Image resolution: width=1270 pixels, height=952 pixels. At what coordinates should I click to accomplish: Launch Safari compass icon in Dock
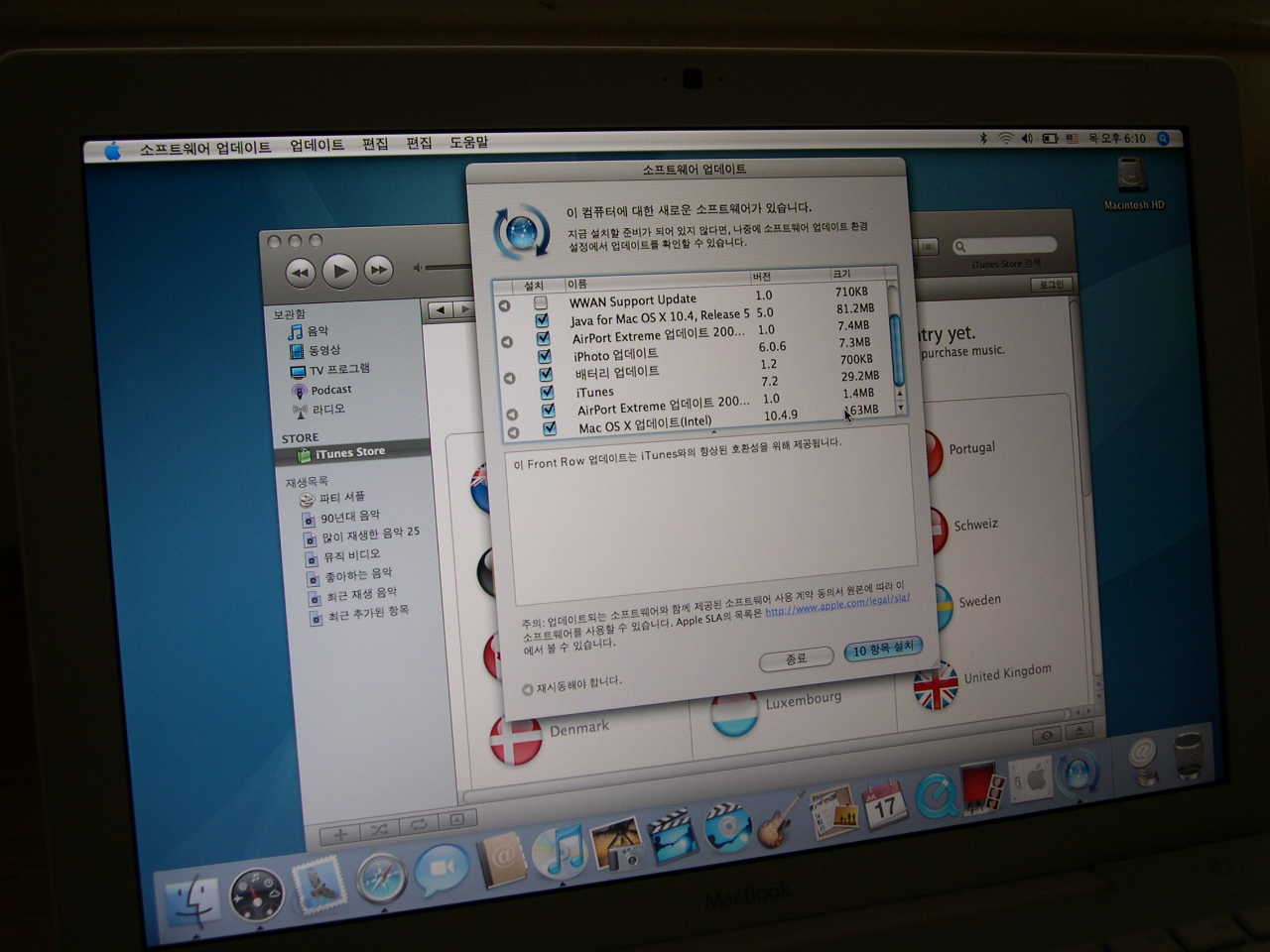381,877
